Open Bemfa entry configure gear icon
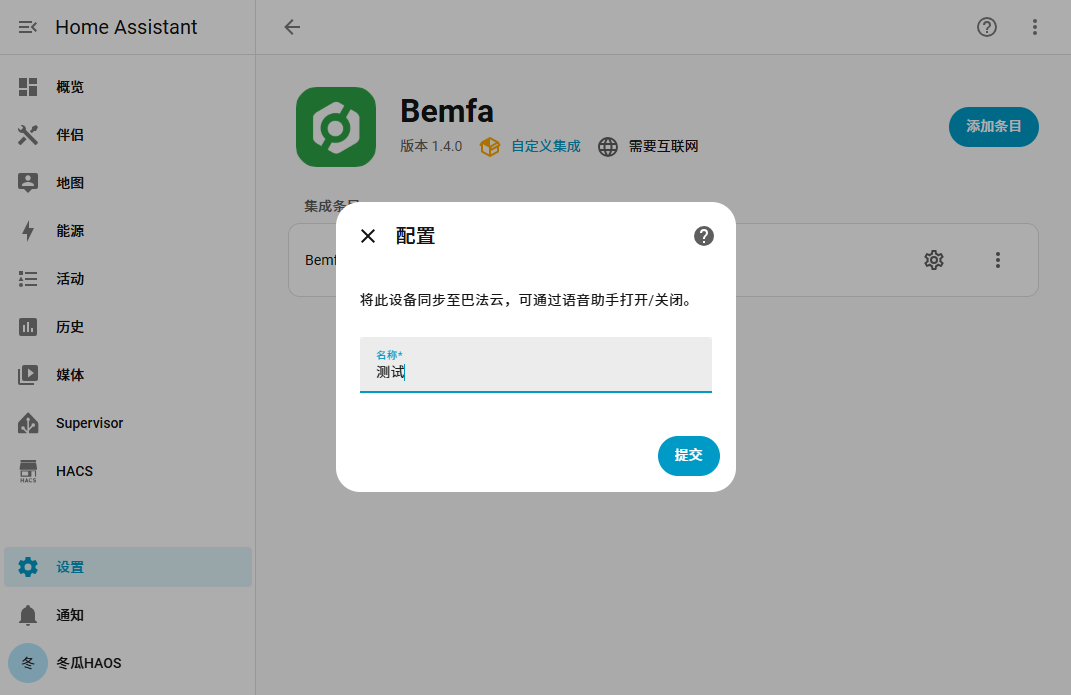 coord(934,260)
